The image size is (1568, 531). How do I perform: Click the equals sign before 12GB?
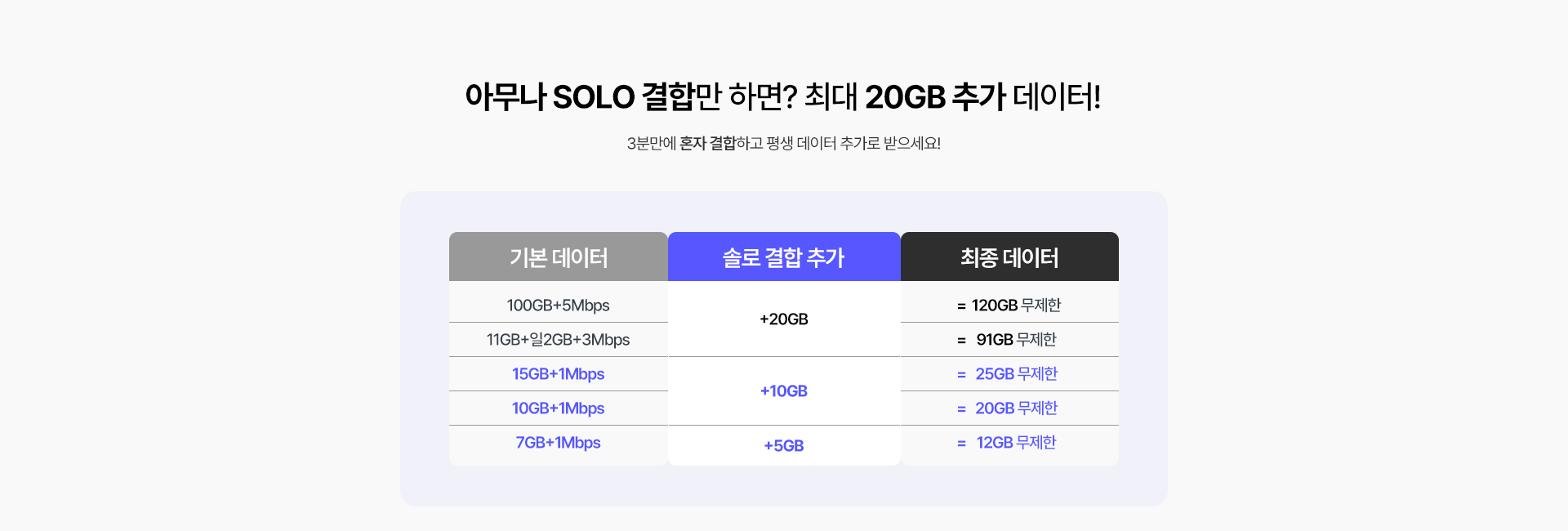click(961, 444)
